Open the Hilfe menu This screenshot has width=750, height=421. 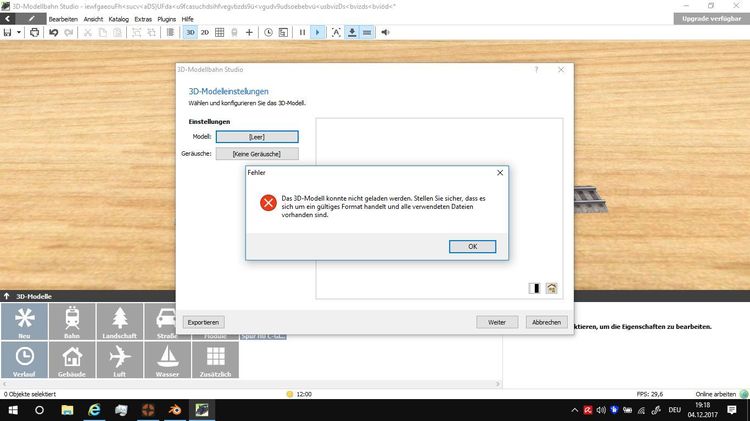click(x=188, y=19)
